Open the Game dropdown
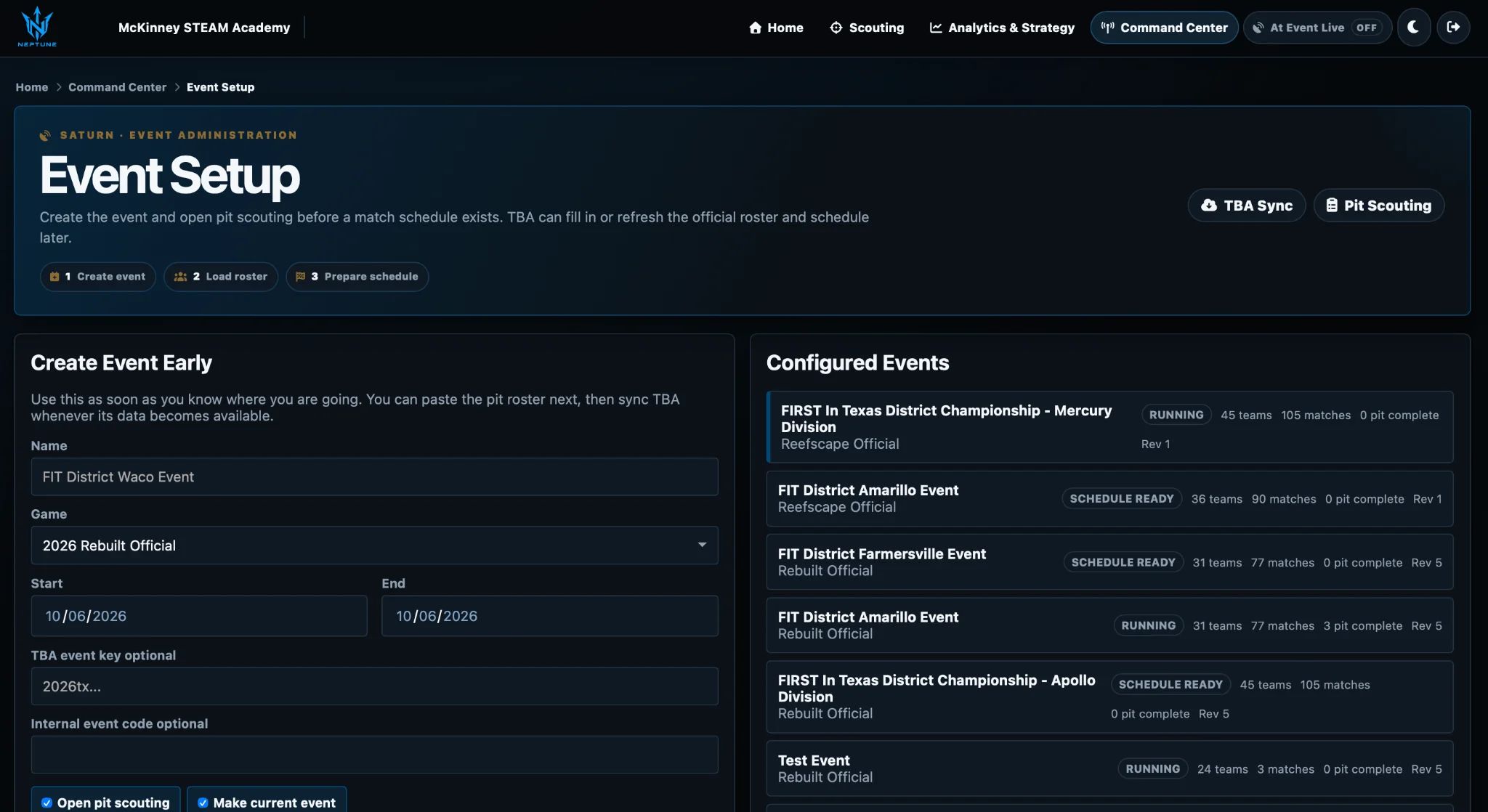 click(x=374, y=545)
